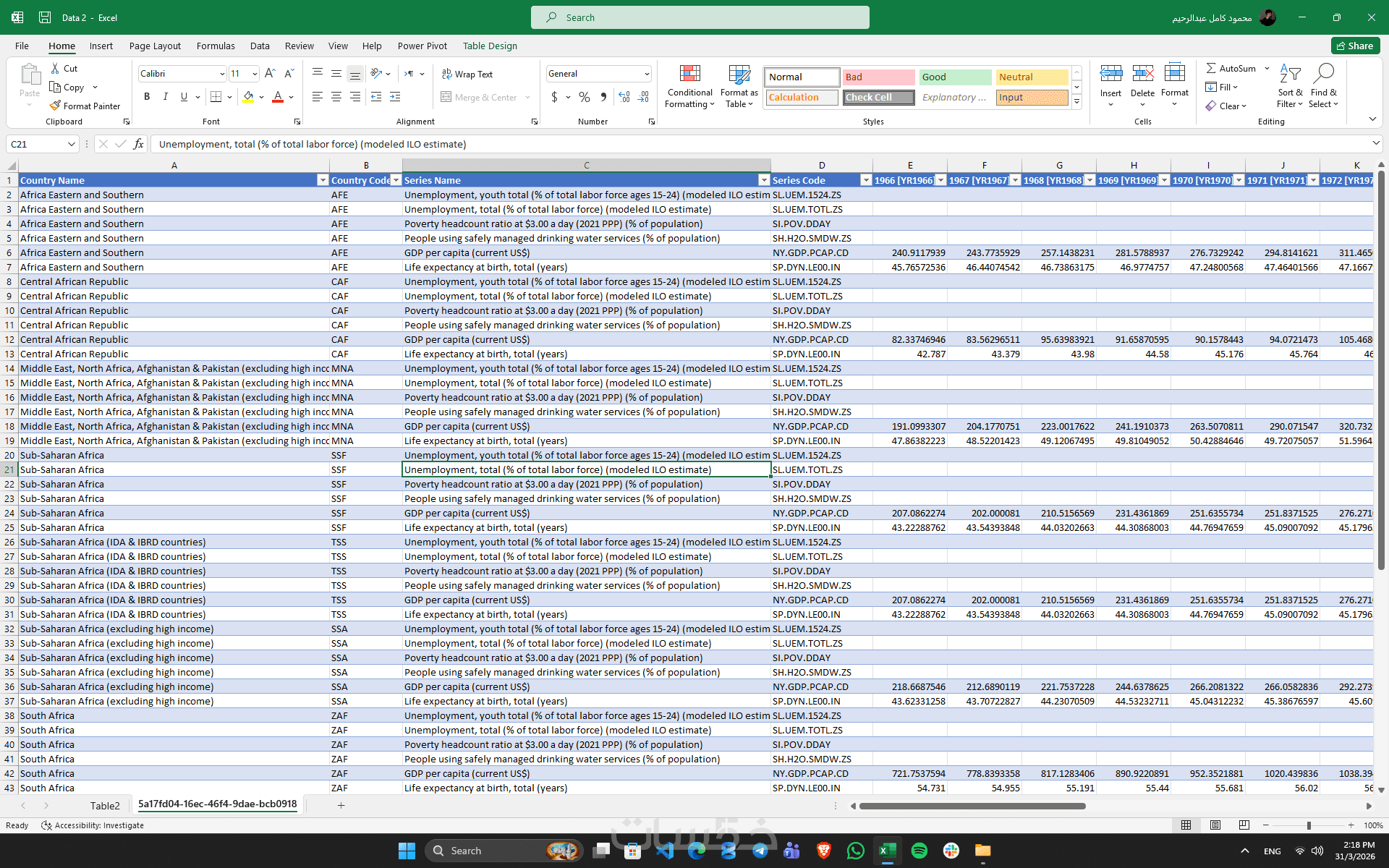
Task: Switch to Page Break Preview view
Action: [1244, 825]
